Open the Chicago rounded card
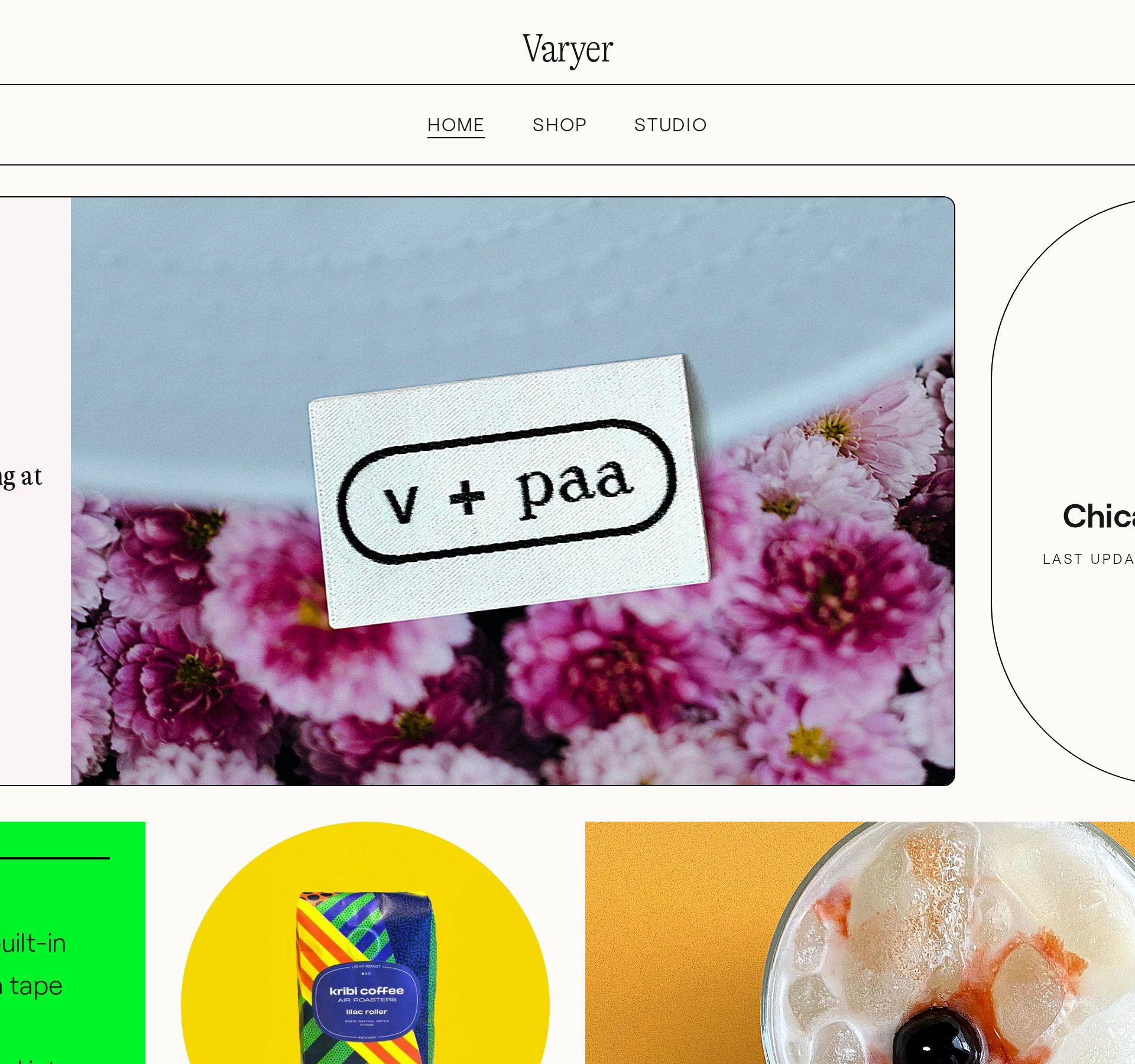This screenshot has height=1064, width=1135. 1063,491
